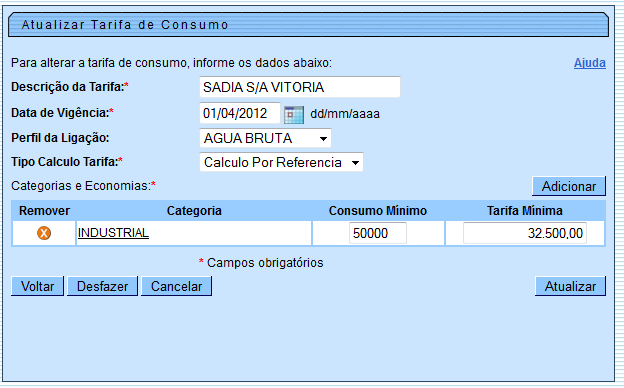Open the calendar date picker icon

point(294,115)
